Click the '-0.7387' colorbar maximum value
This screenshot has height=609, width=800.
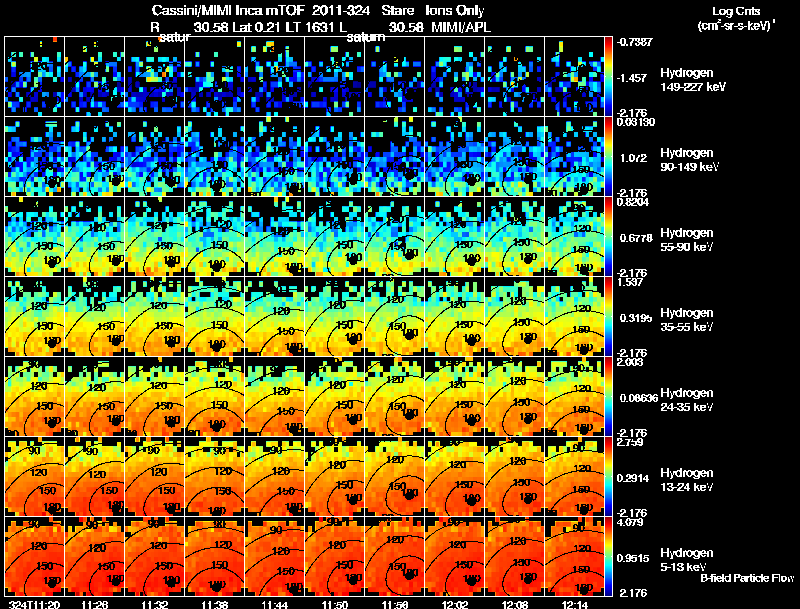[634, 42]
